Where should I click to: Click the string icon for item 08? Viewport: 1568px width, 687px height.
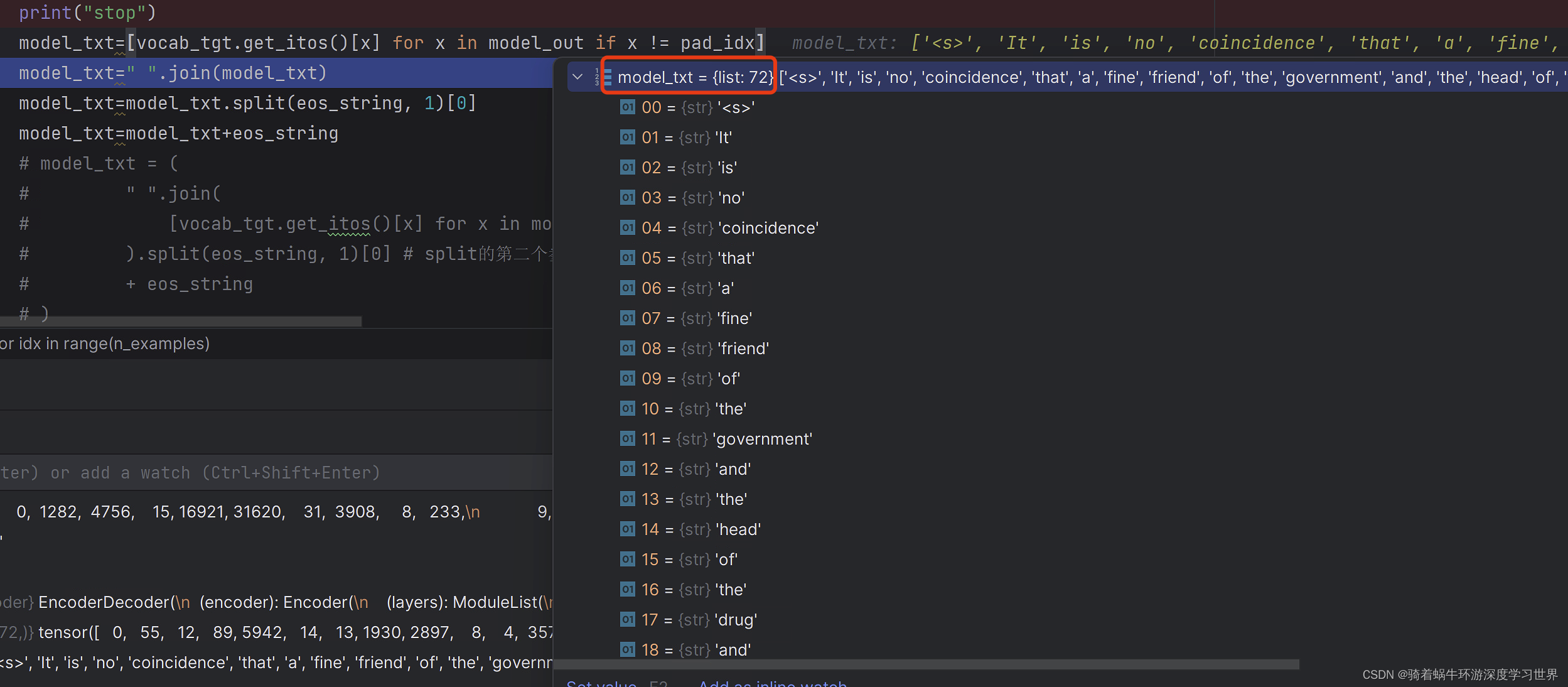[628, 348]
